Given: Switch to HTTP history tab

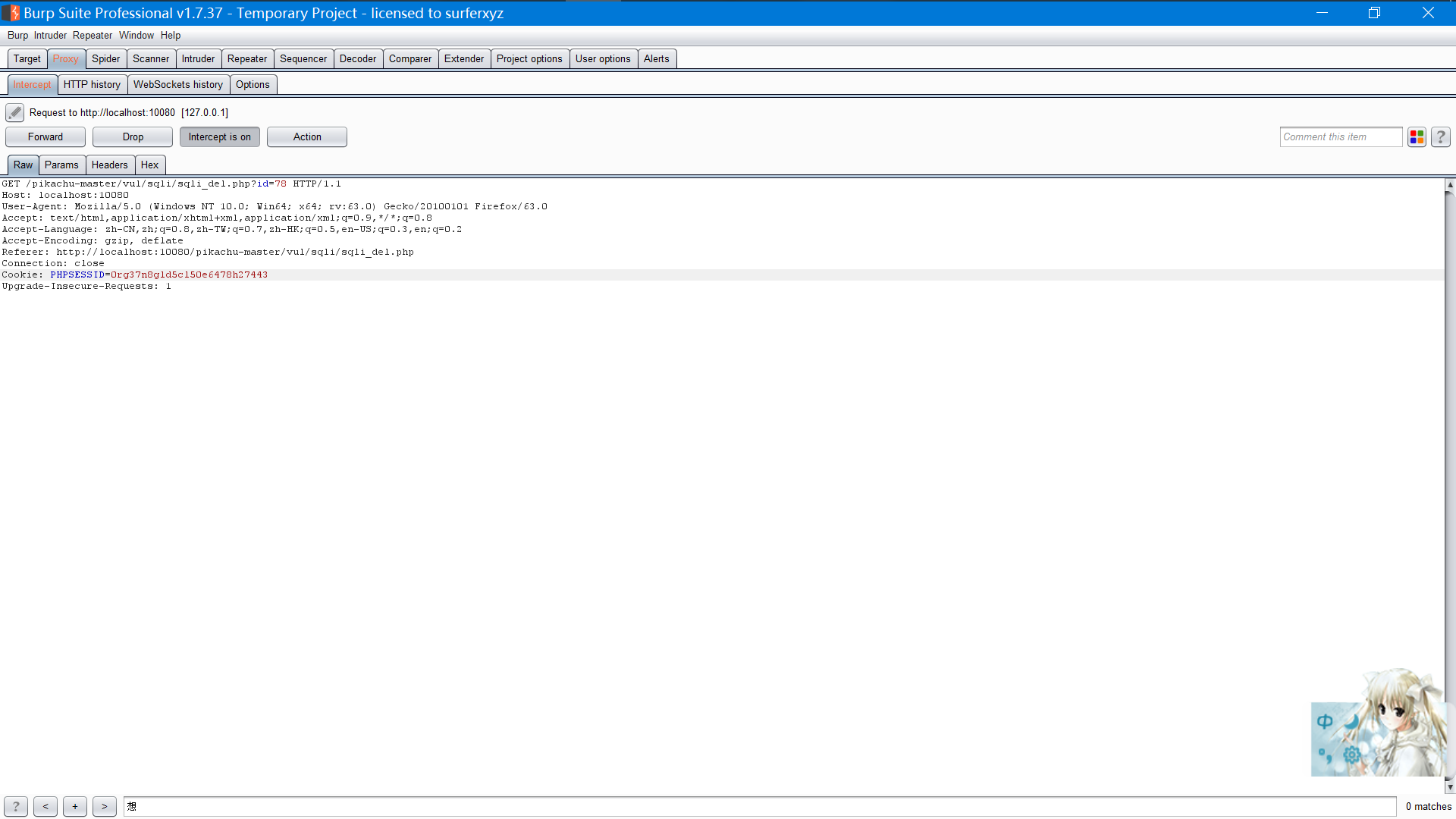Looking at the screenshot, I should (x=92, y=85).
